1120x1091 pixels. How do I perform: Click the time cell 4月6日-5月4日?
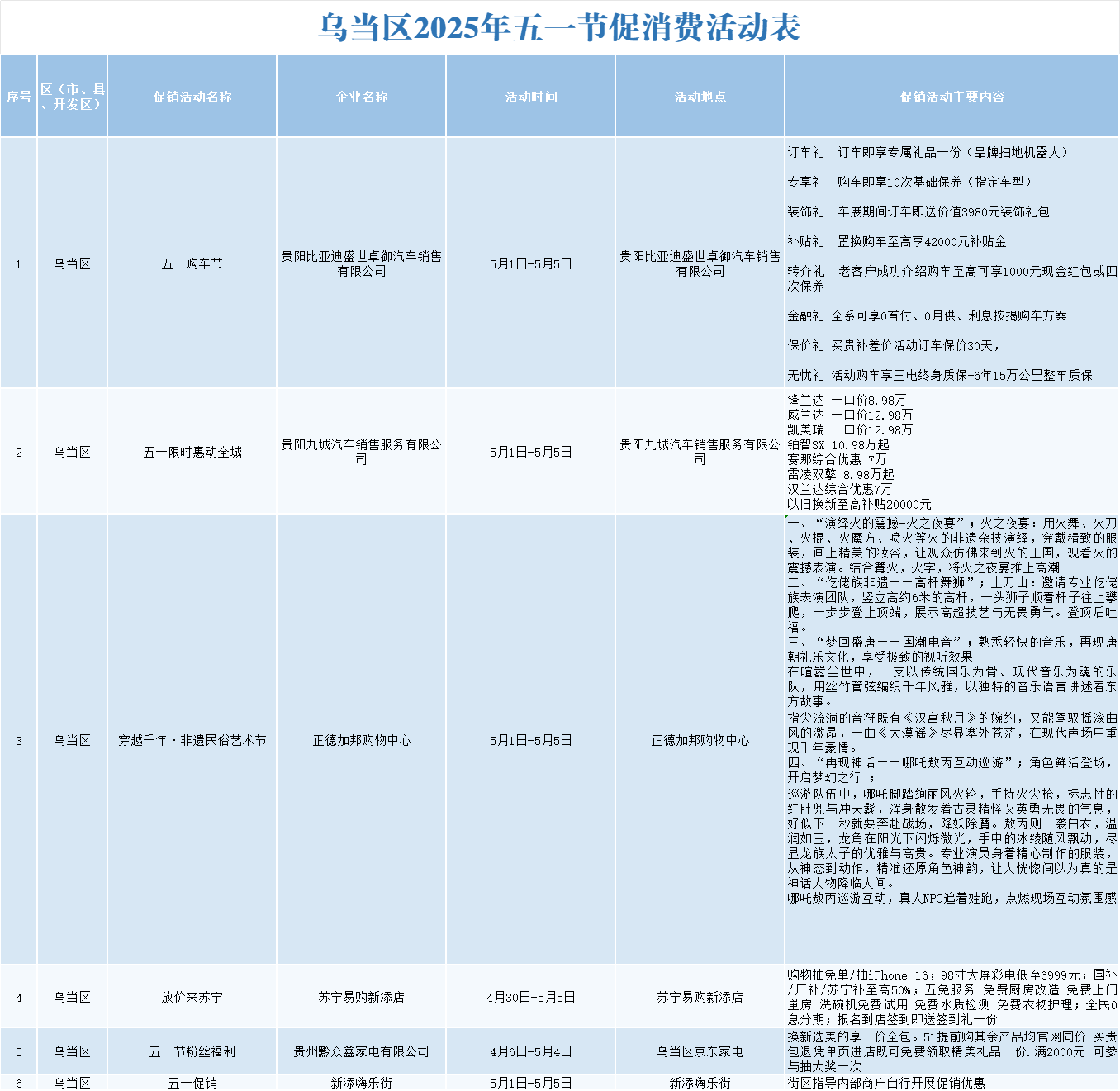531,1051
